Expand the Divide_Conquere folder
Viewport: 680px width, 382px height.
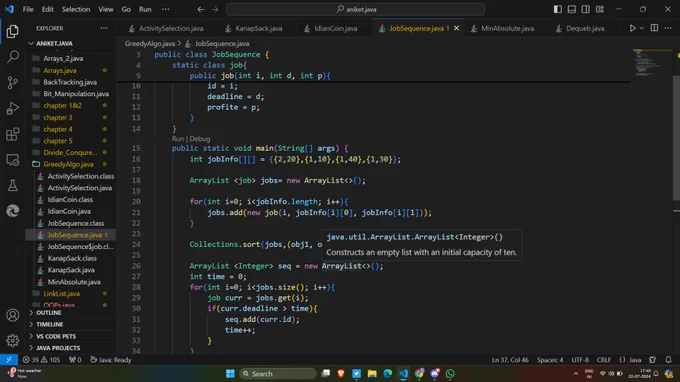[x=71, y=153]
